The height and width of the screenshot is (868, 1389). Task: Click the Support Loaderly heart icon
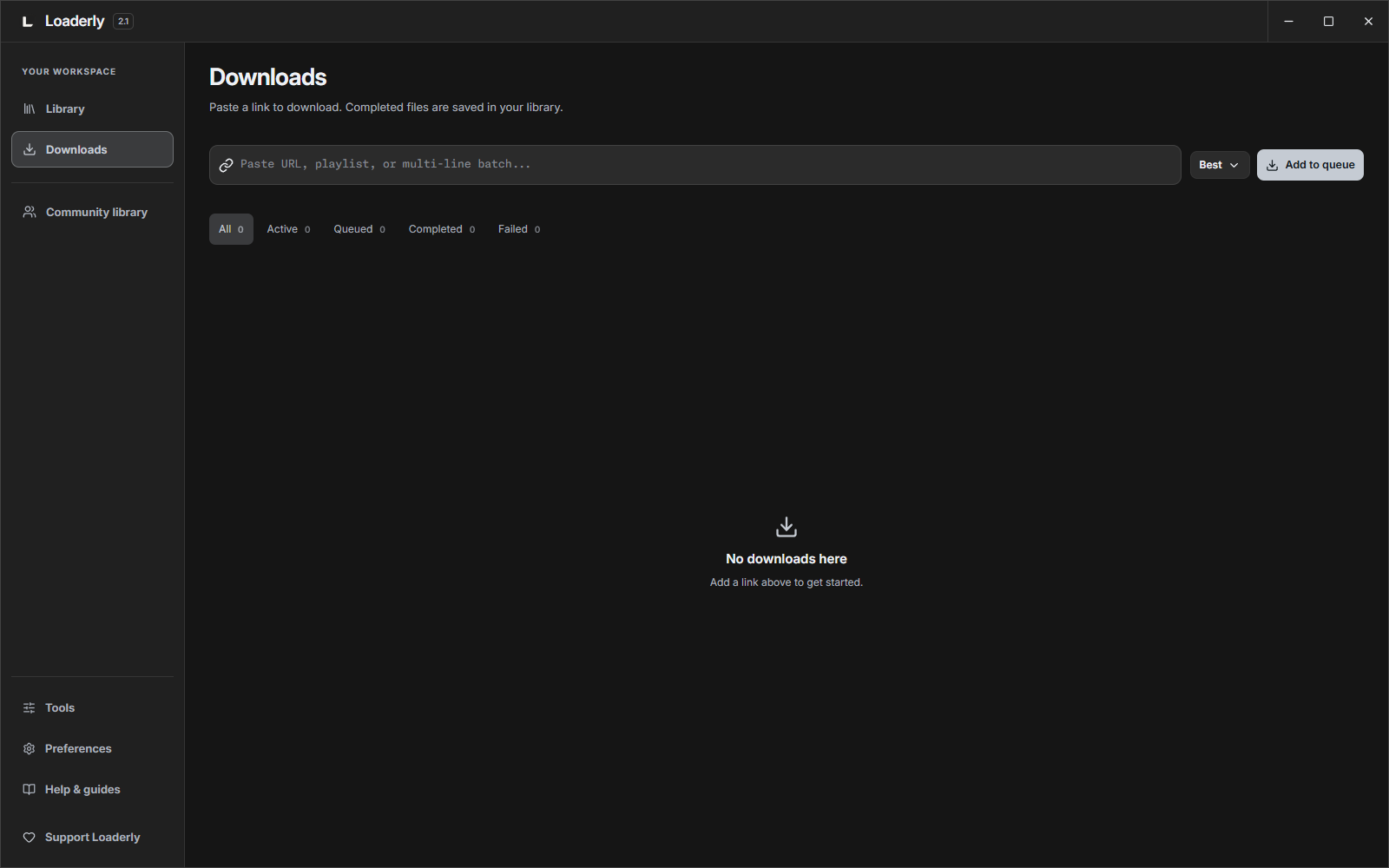29,837
